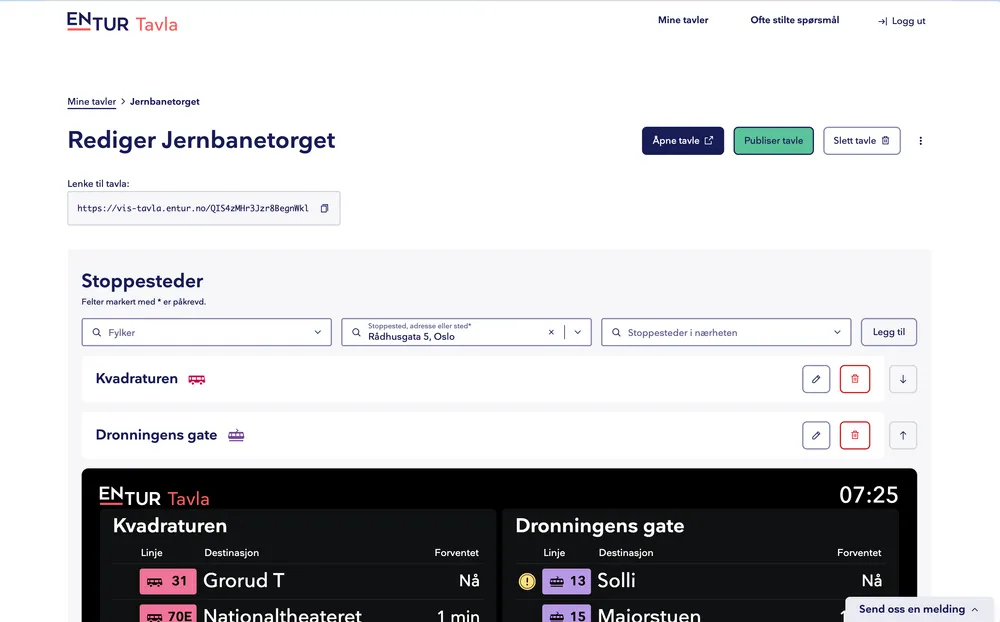Delete the Dronningens gate stop with the trash icon
The height and width of the screenshot is (622, 1000).
(x=855, y=435)
